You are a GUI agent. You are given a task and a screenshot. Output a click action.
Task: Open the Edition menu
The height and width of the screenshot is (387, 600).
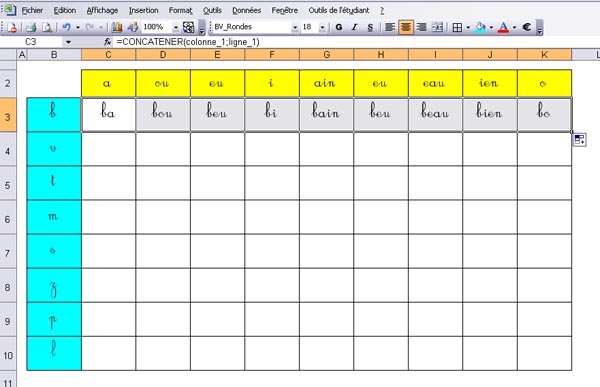coord(65,10)
